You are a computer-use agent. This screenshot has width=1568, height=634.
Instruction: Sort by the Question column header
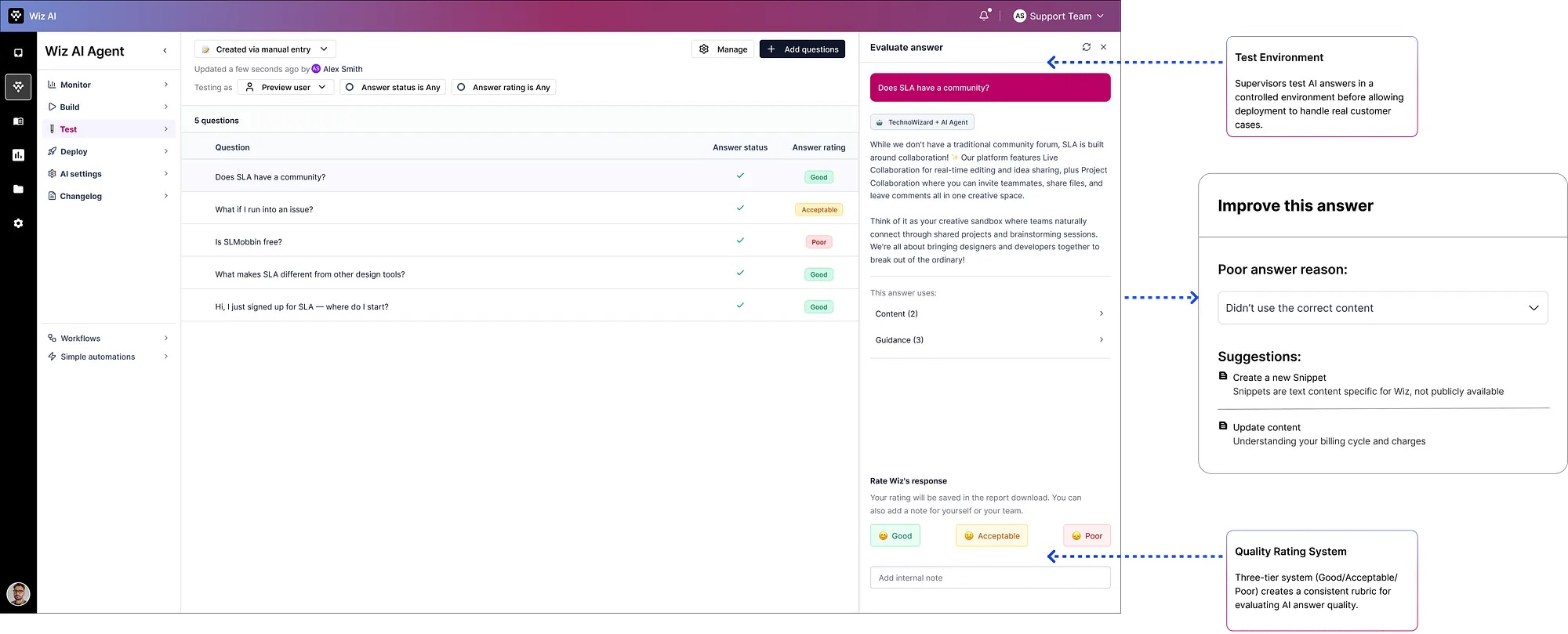(232, 147)
